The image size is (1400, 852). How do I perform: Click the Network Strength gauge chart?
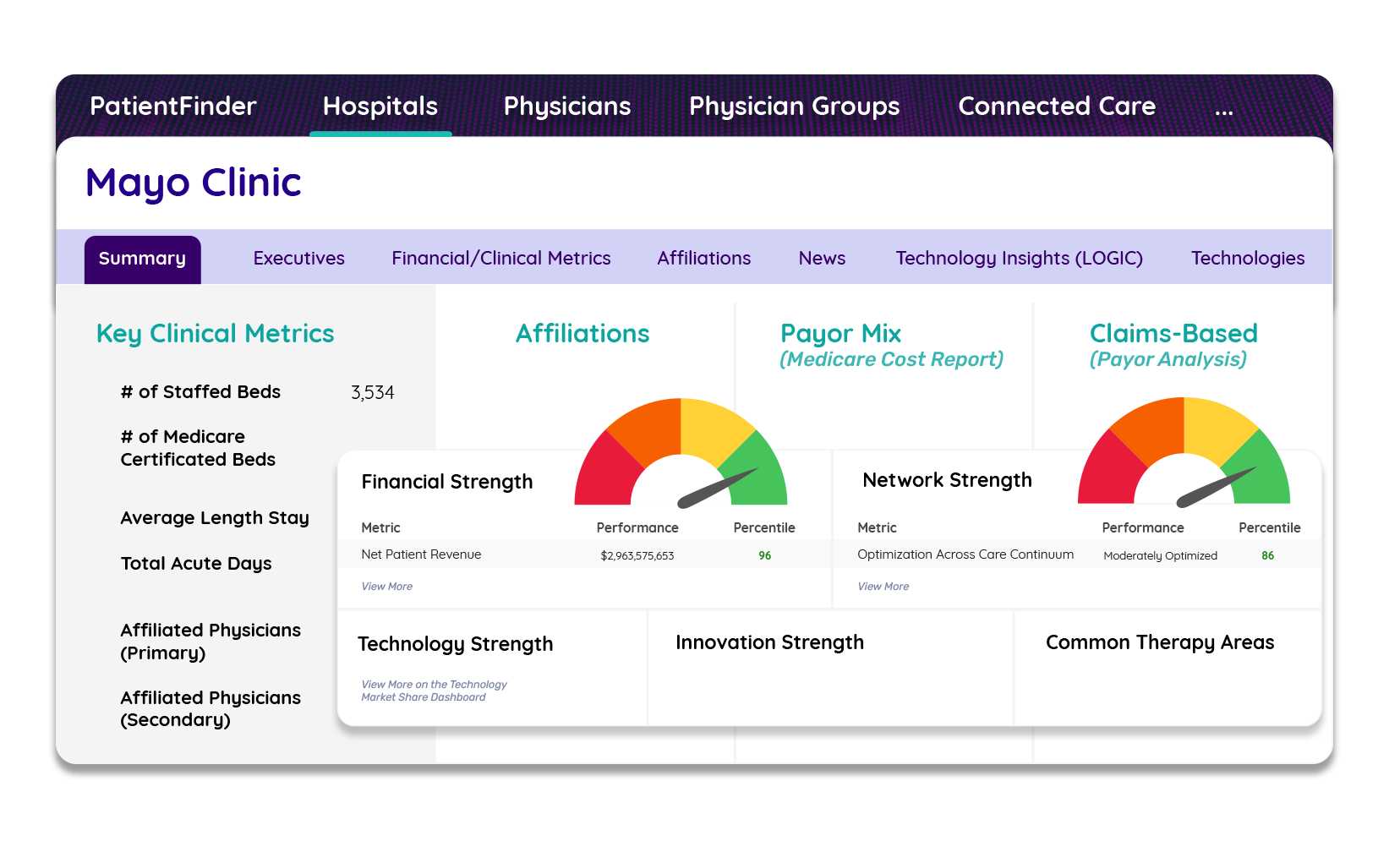pos(1184,452)
